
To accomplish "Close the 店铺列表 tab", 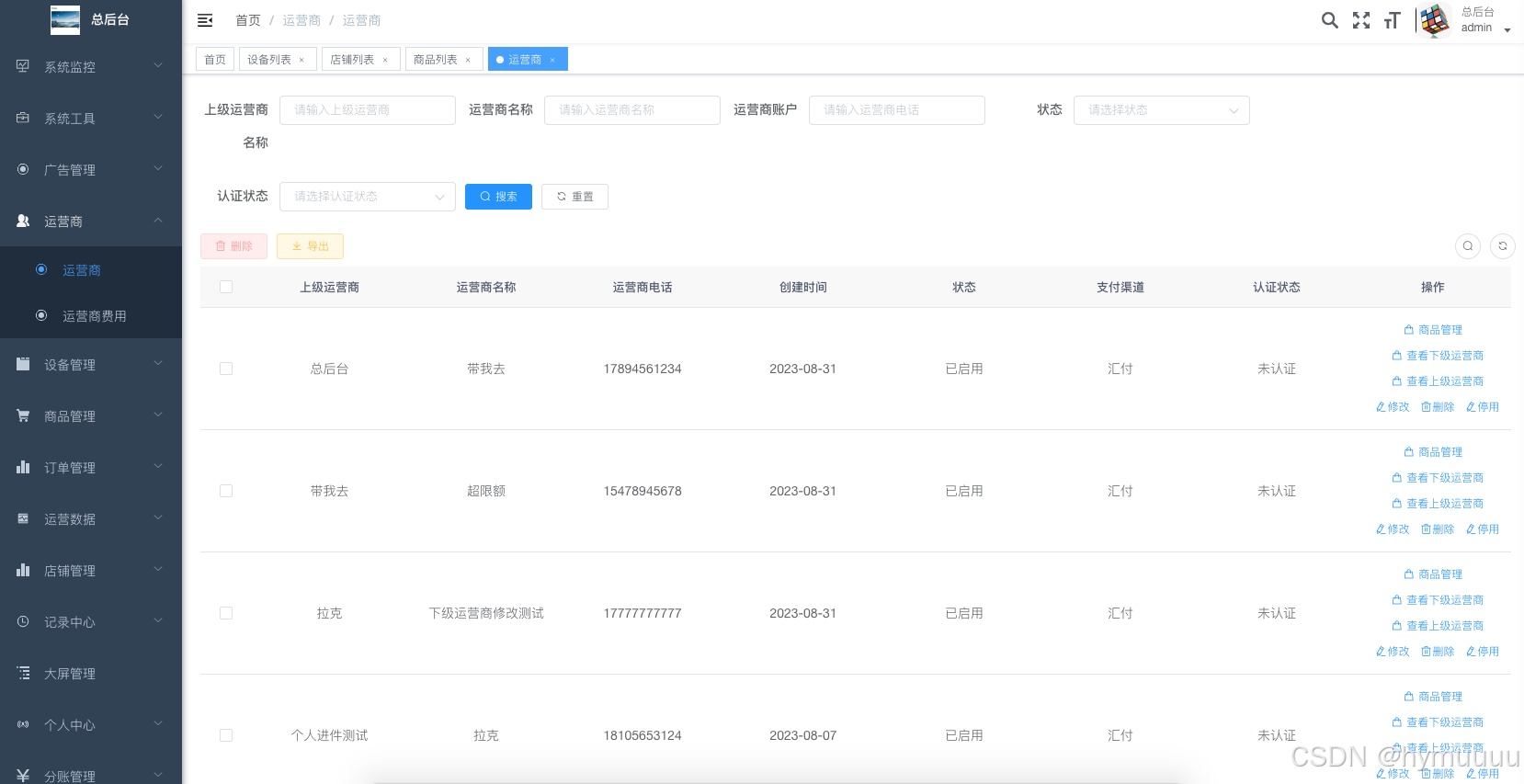I will pyautogui.click(x=385, y=60).
